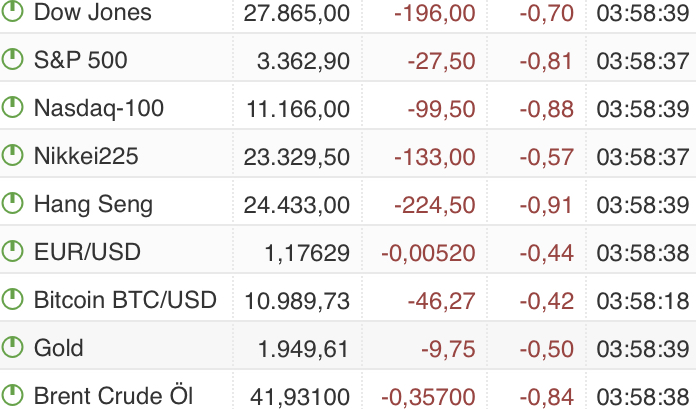Click the clock icon next to Nasdaq-100
Viewport: 696px width, 409px height.
pyautogui.click(x=12, y=107)
